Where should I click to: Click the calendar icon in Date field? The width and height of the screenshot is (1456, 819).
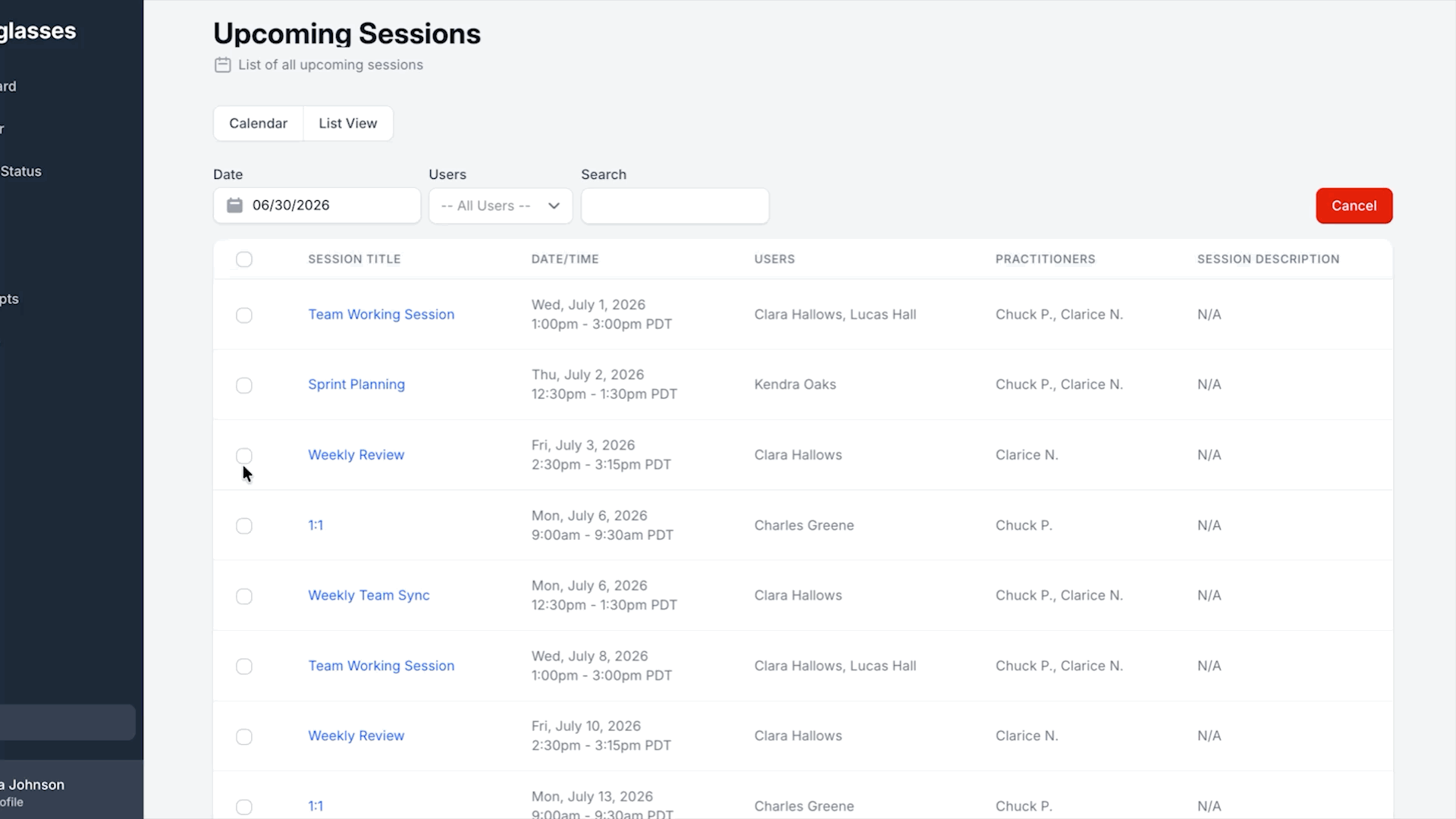point(234,206)
